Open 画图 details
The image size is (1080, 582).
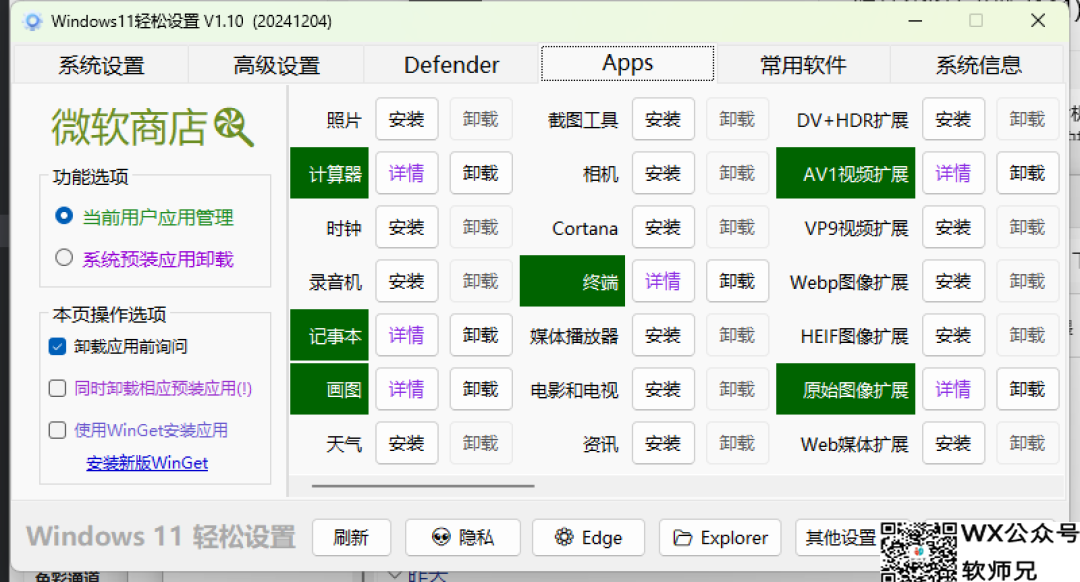tap(406, 389)
